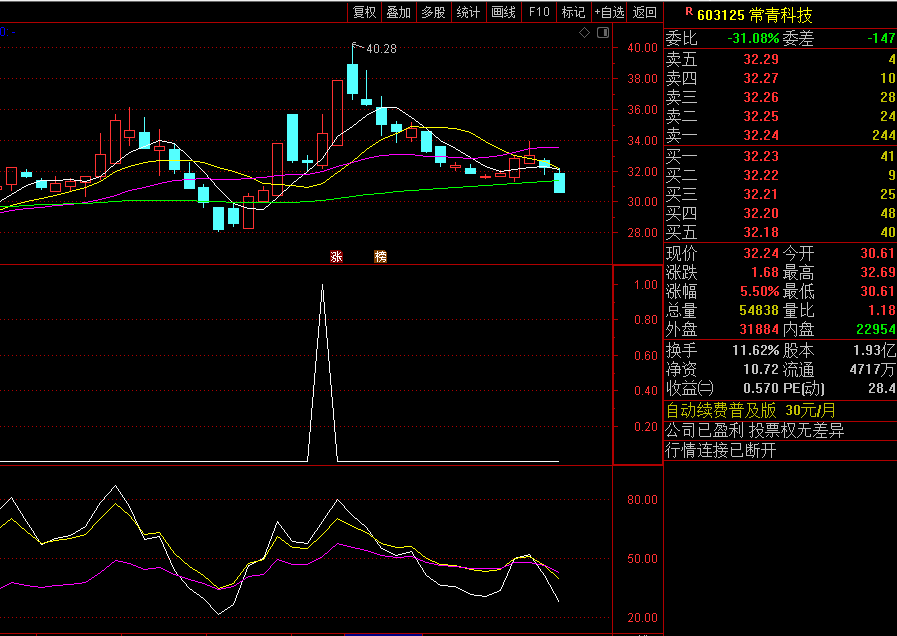Screen dimensions: 897x636
Task: Click 最高 value 32.69
Action: (x=878, y=272)
